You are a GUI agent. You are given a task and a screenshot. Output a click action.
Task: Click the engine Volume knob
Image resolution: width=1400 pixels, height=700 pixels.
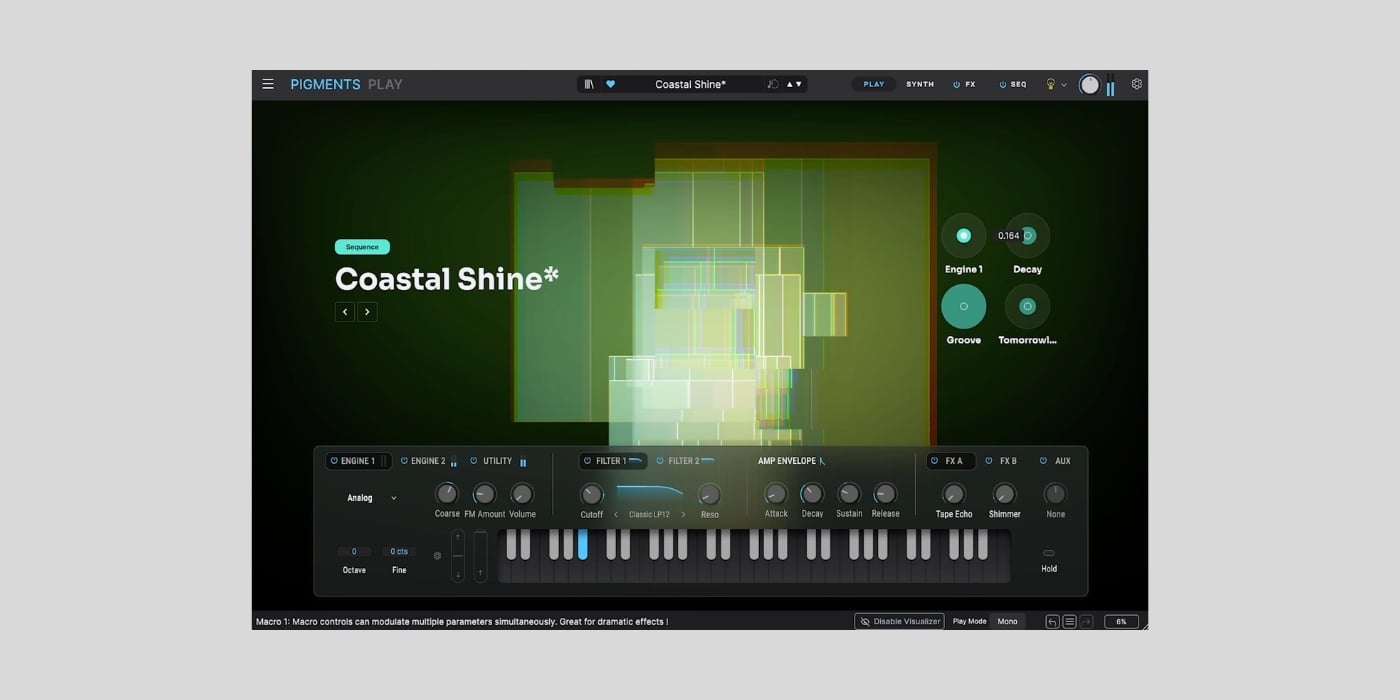pyautogui.click(x=522, y=494)
